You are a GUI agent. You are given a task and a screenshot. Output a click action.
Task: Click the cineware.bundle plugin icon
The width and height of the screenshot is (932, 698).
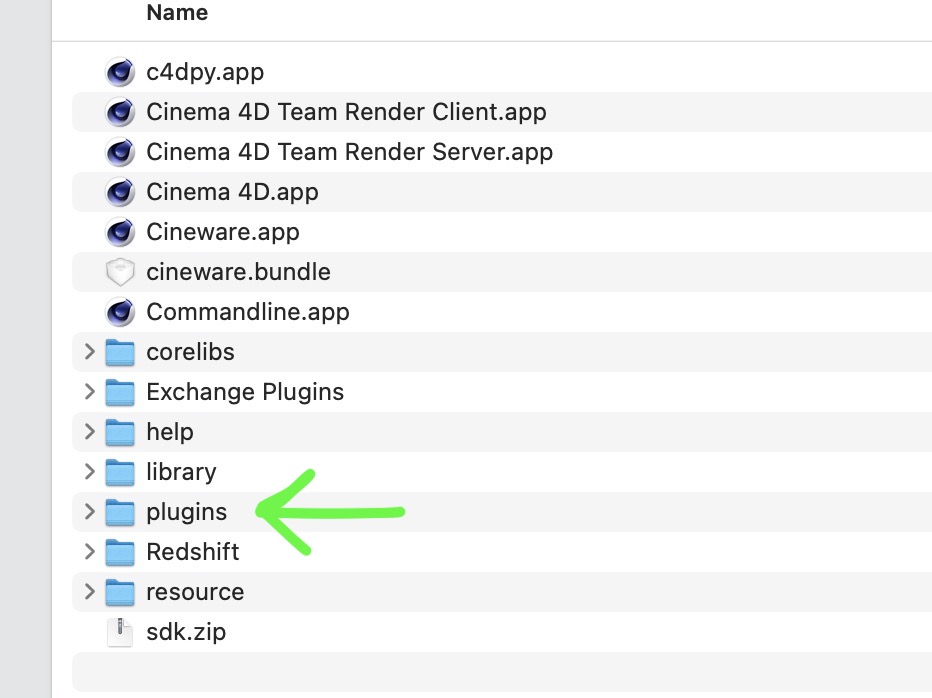[x=120, y=272]
